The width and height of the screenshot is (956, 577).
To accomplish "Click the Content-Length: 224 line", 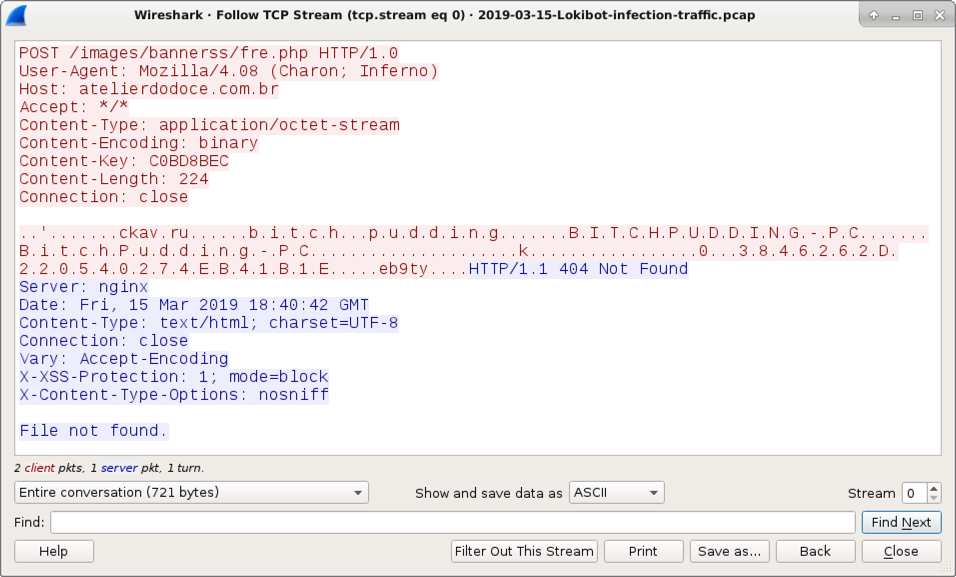I will pos(114,179).
